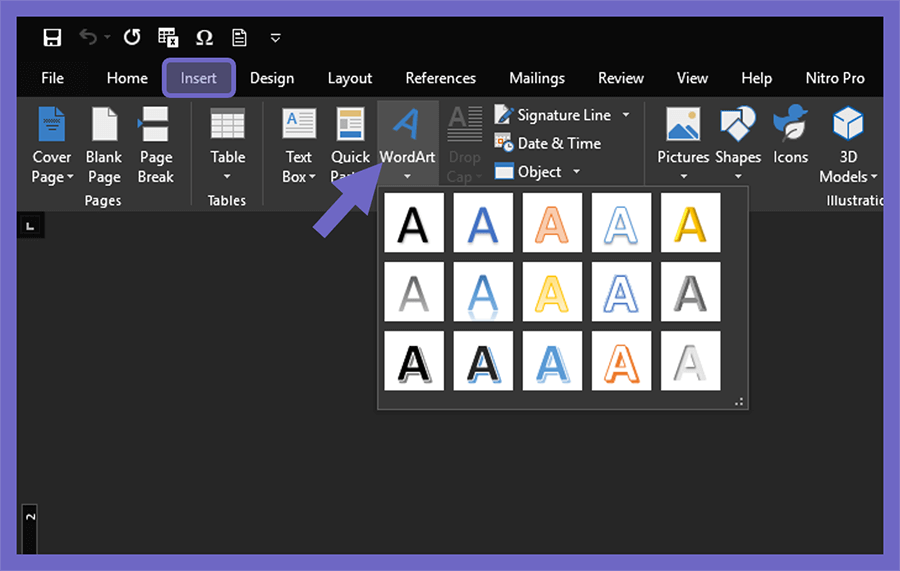The height and width of the screenshot is (571, 900).
Task: Switch to the Review tab
Action: (x=620, y=78)
